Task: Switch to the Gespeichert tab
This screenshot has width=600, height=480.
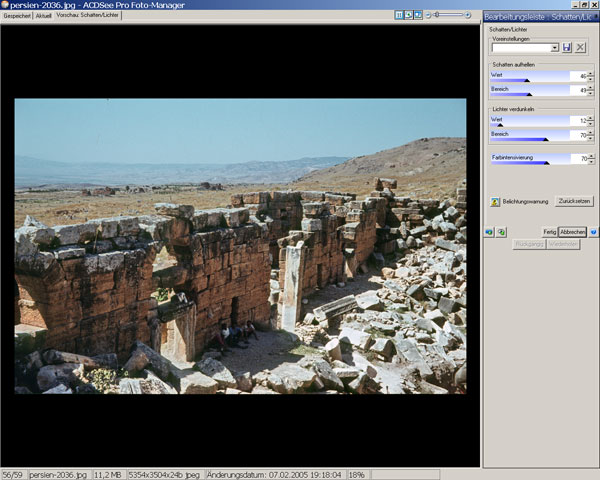Action: click(17, 16)
